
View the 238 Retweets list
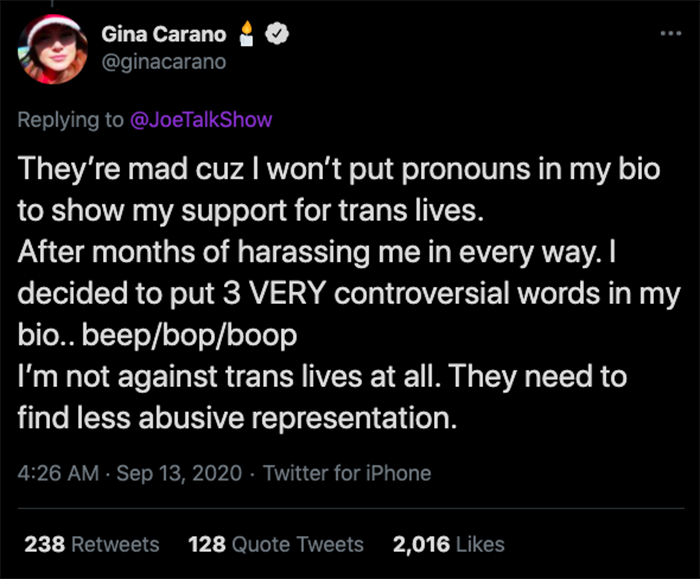point(91,544)
